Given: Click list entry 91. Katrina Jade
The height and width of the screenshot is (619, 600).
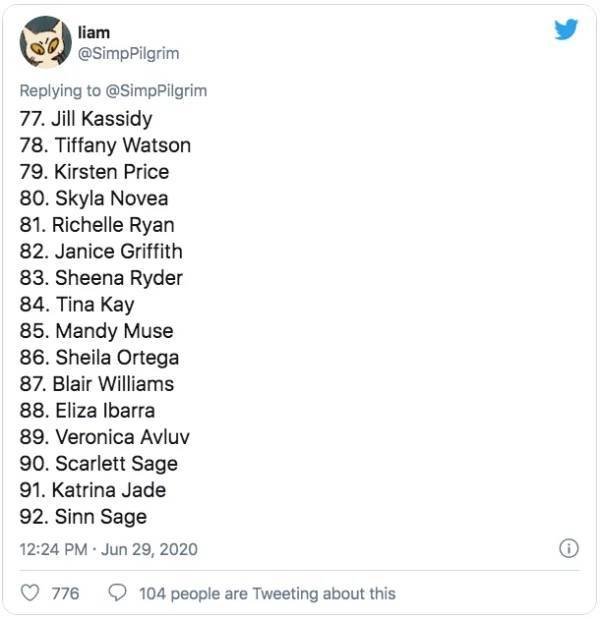Looking at the screenshot, I should pos(93,490).
